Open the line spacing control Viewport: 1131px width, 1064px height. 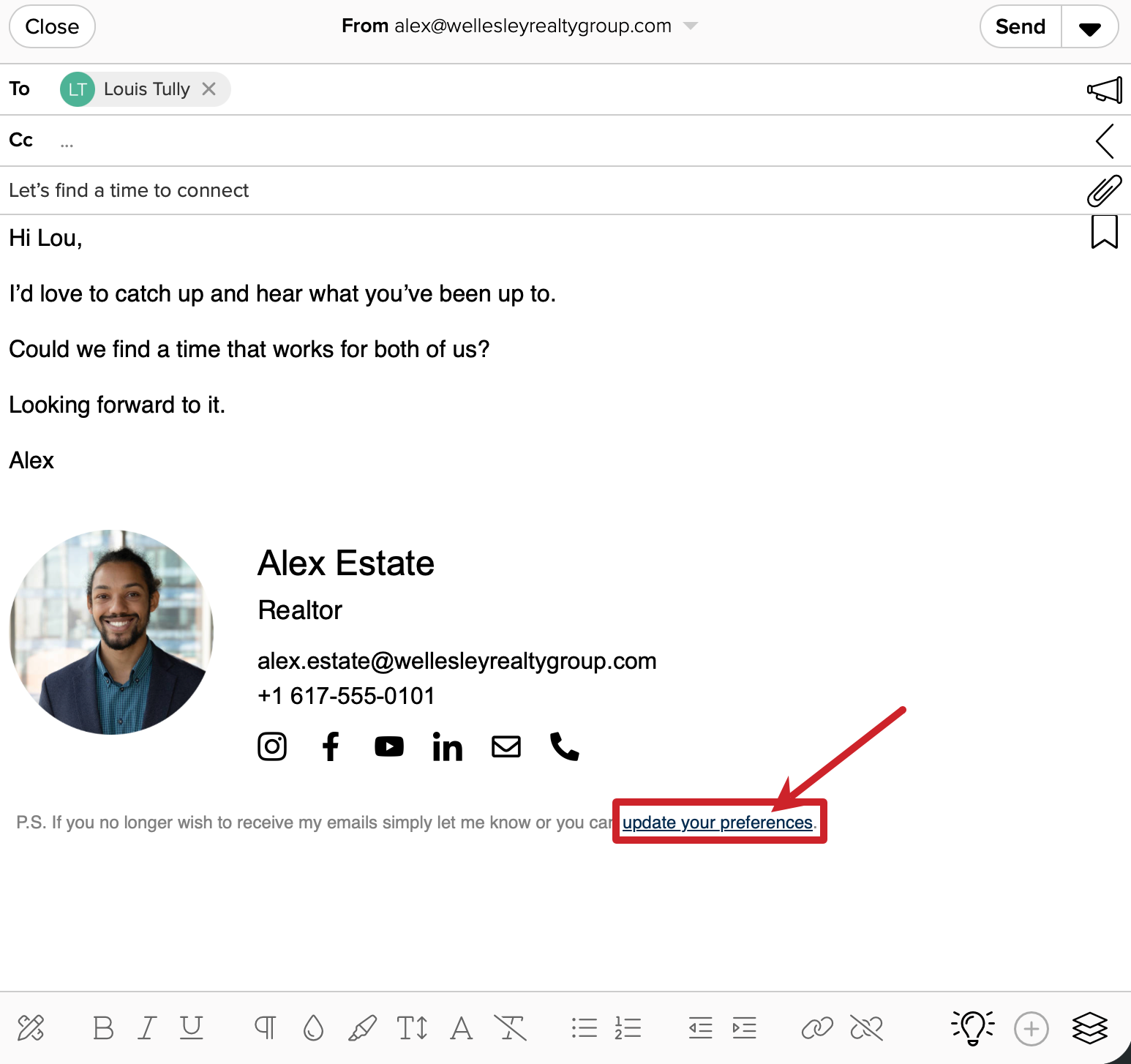click(411, 1027)
